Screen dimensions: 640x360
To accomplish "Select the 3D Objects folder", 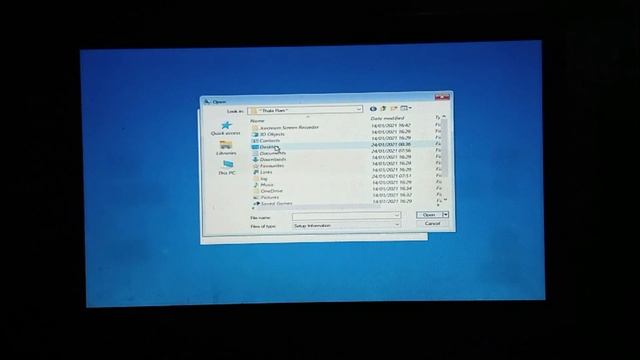I will 268,134.
